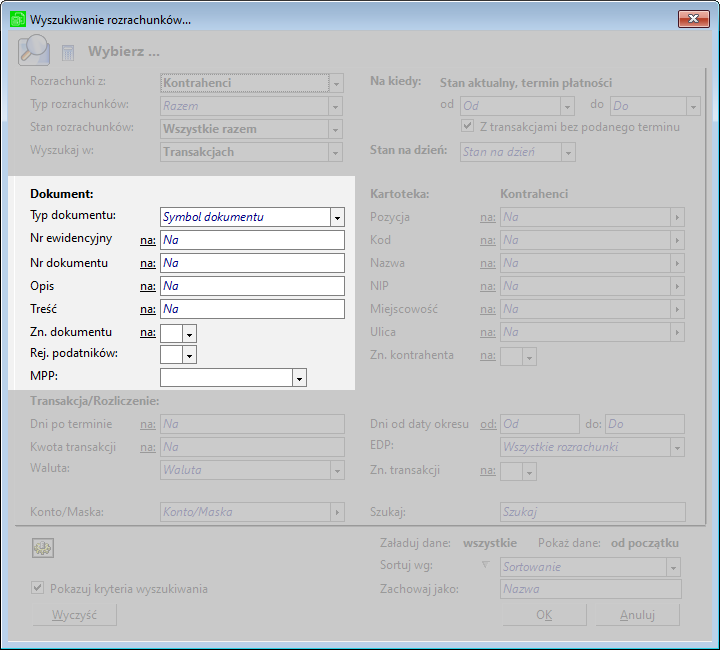Click 'na:' link beside Nr ewidencyjny

(148, 241)
